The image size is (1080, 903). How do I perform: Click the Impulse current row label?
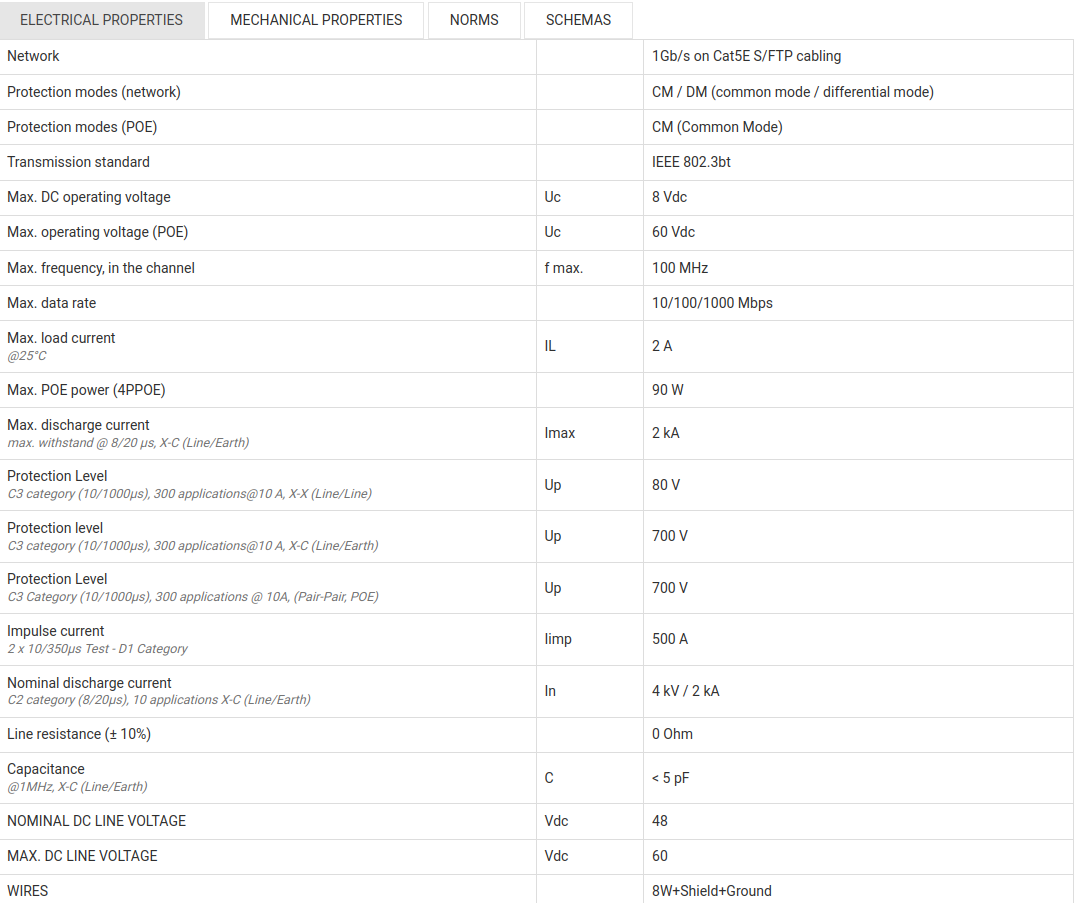coord(56,631)
